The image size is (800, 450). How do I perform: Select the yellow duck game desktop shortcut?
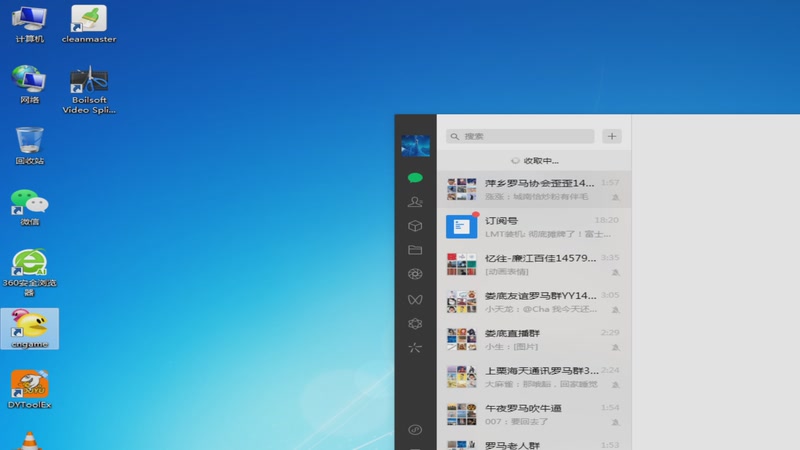coord(30,329)
